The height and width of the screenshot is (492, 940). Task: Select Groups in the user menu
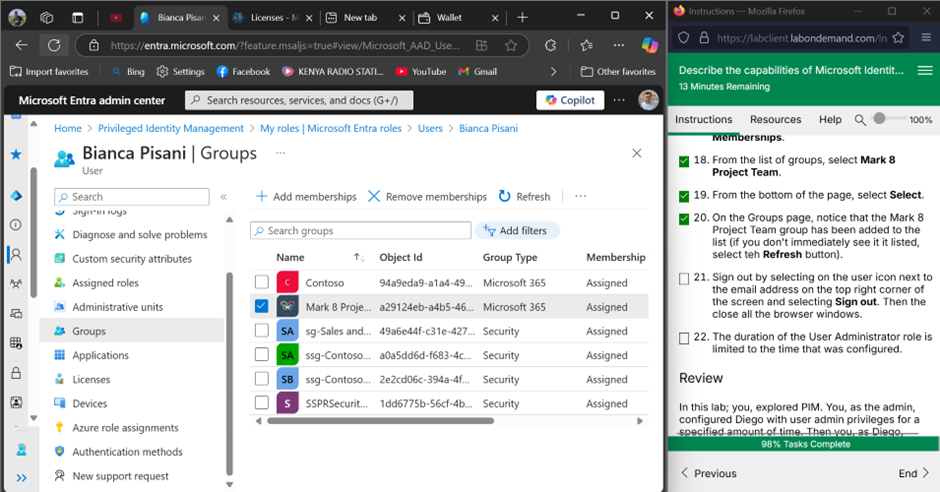tap(132, 331)
